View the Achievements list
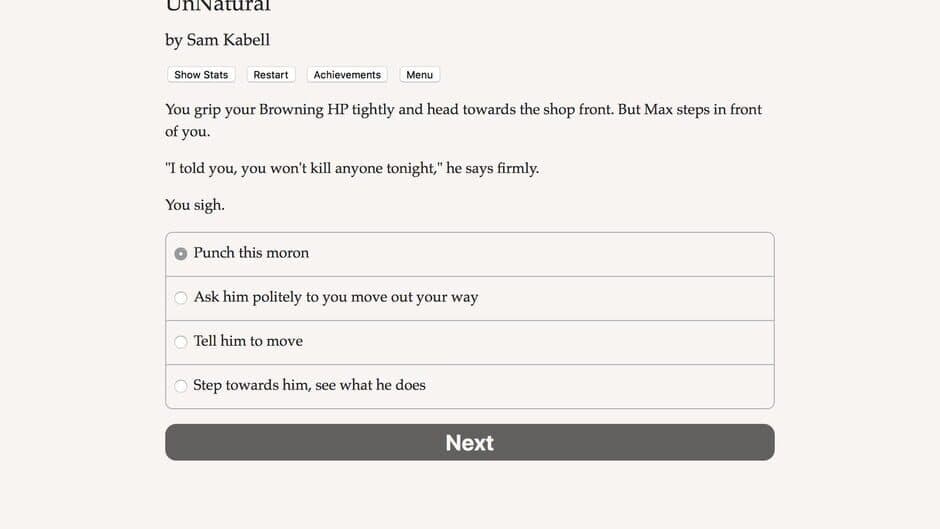 pos(347,75)
